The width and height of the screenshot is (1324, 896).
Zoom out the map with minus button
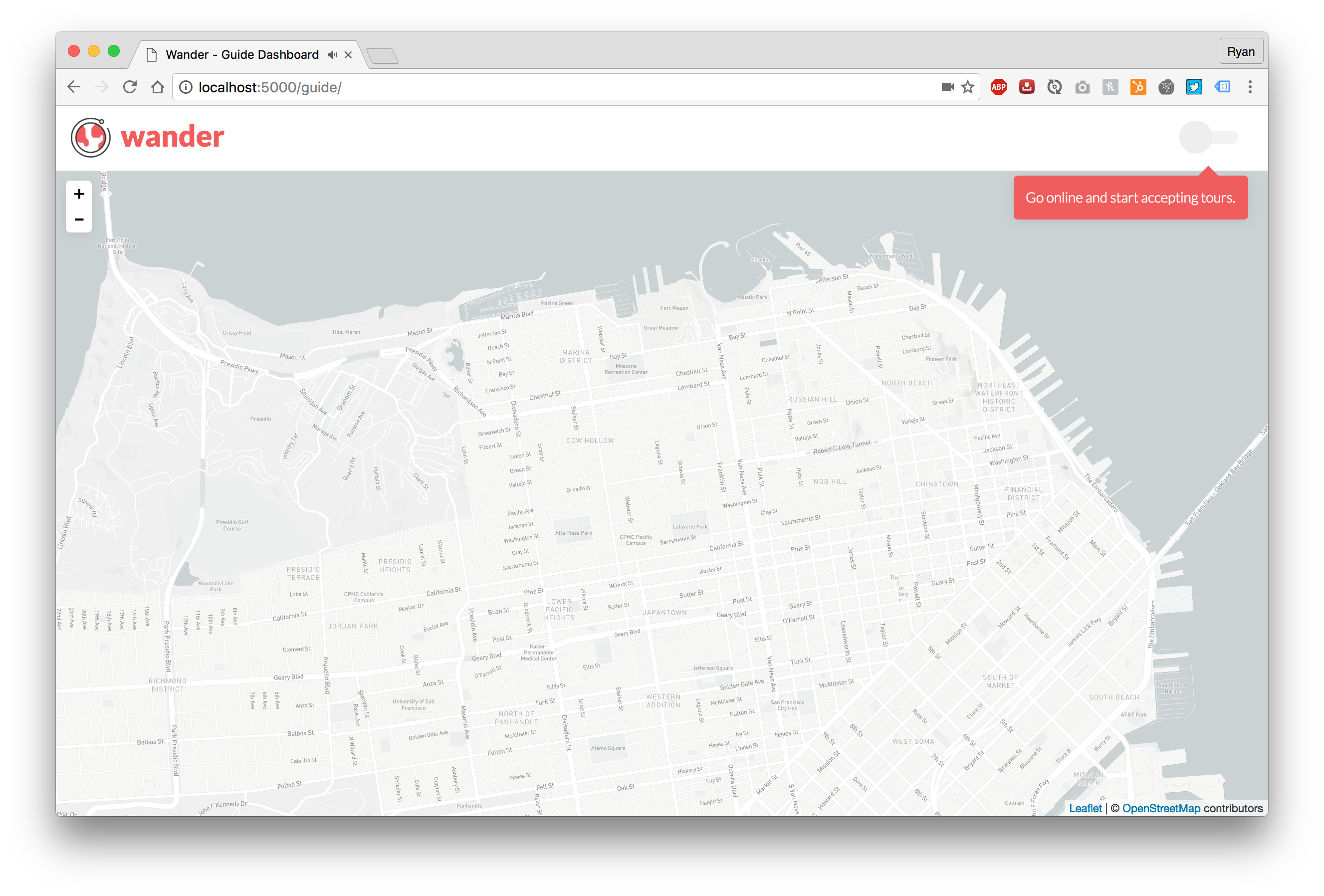(x=79, y=220)
